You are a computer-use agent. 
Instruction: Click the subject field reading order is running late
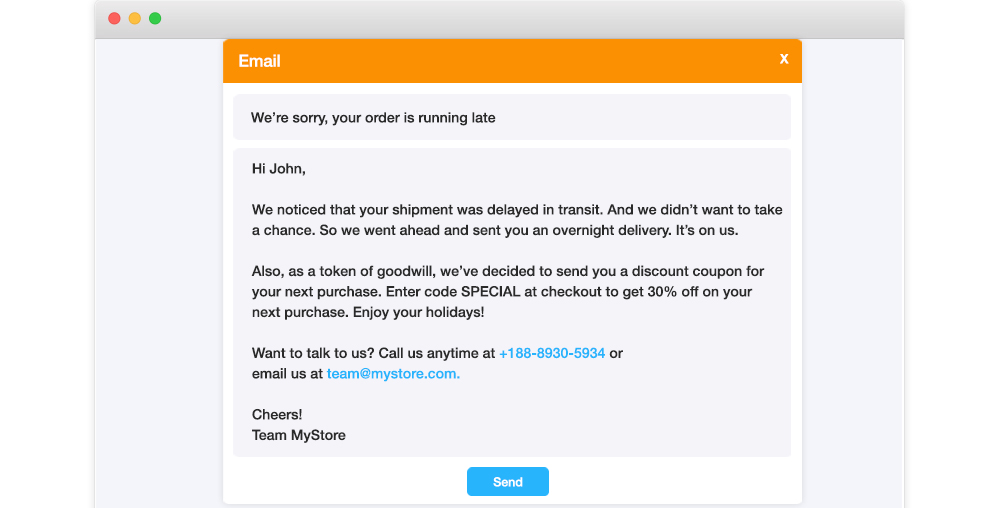[511, 117]
